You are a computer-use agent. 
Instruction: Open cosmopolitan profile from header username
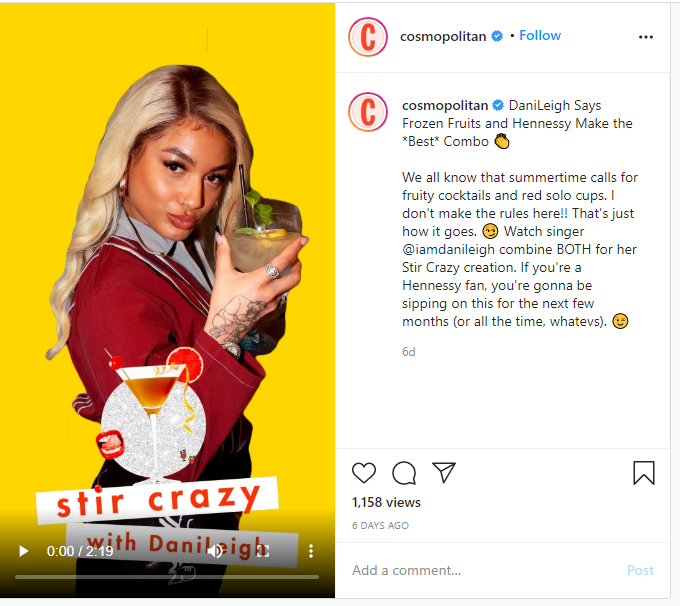pos(443,36)
